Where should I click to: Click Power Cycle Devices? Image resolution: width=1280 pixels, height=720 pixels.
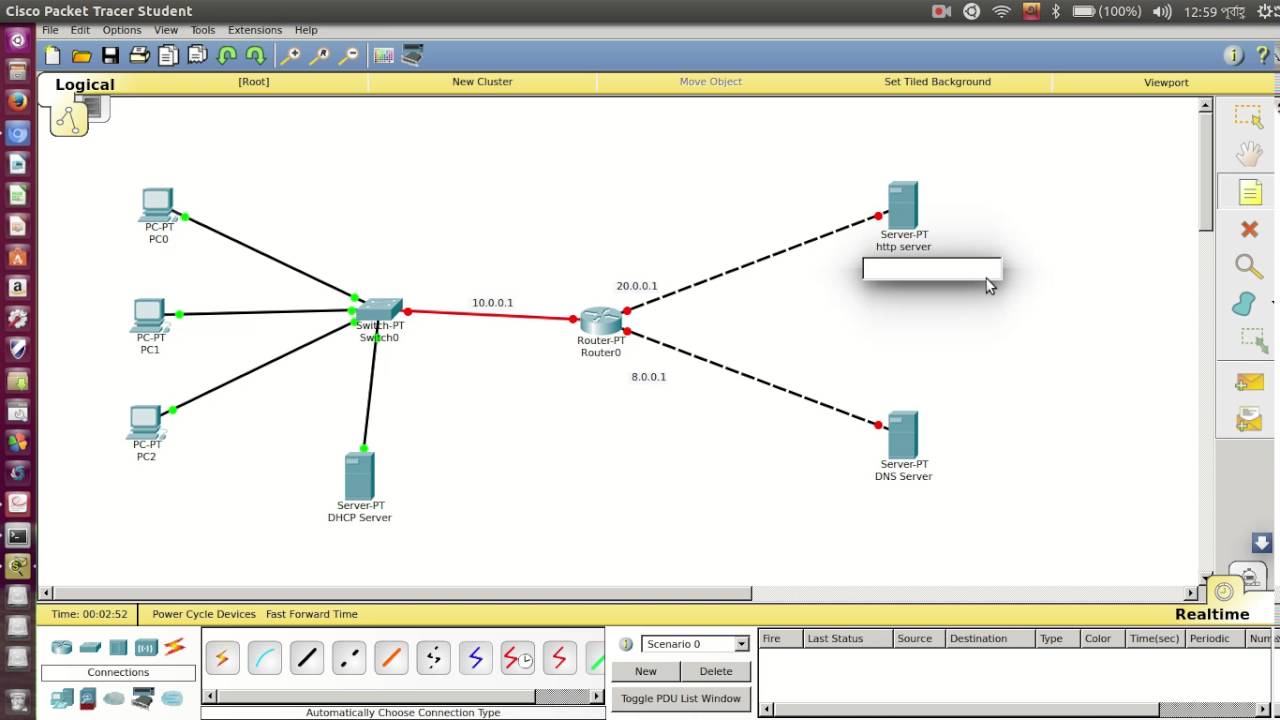pos(204,614)
